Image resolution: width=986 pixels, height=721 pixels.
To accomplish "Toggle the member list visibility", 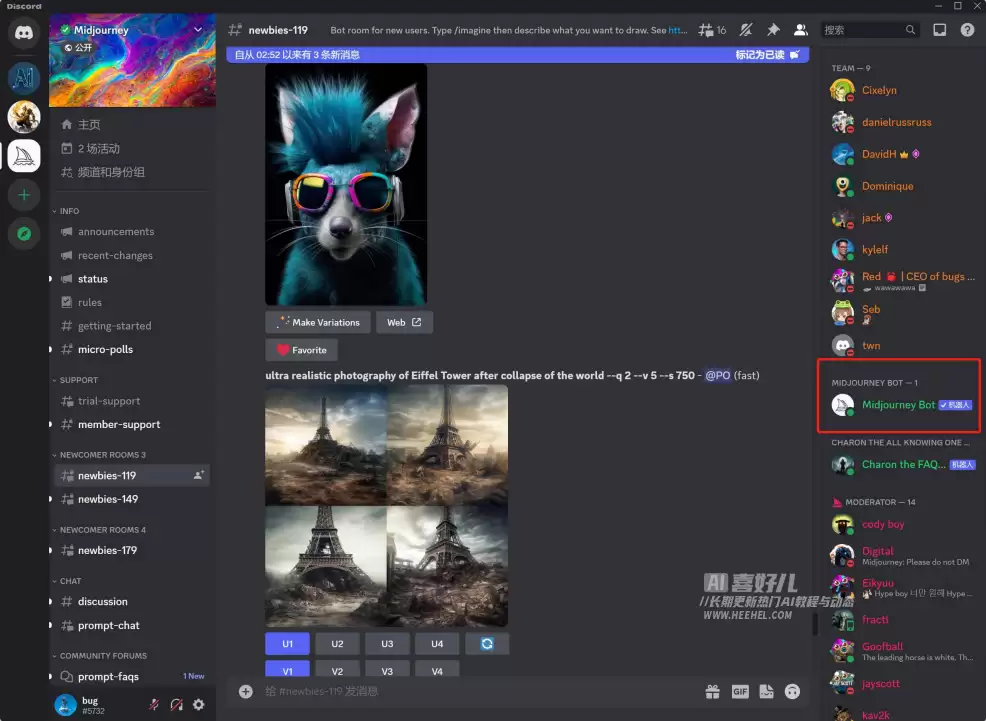I will coord(800,30).
